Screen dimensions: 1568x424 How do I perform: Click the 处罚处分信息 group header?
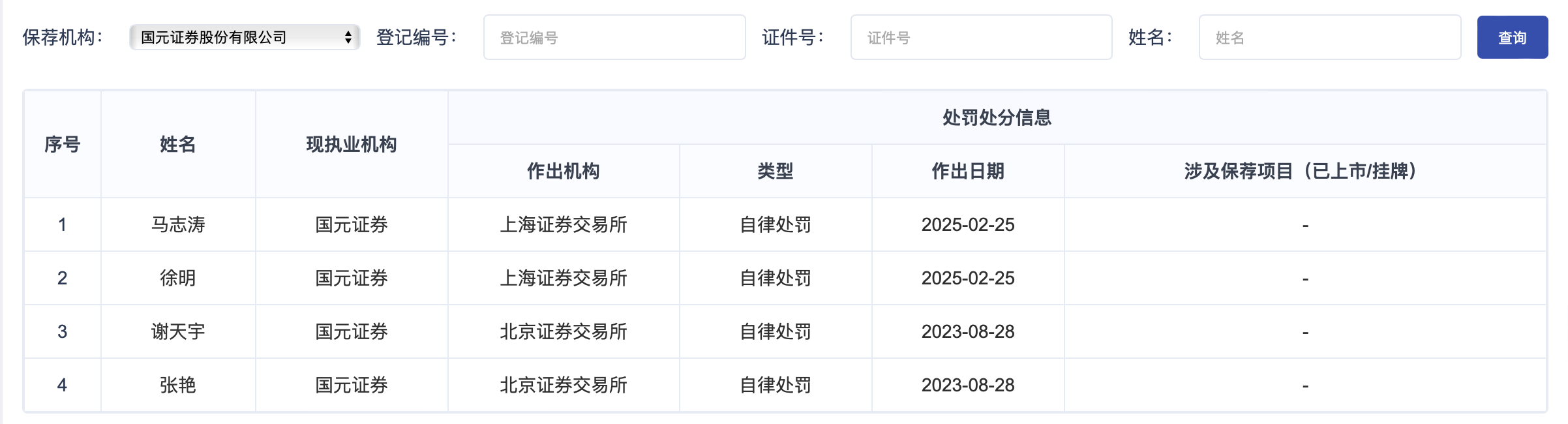click(997, 117)
